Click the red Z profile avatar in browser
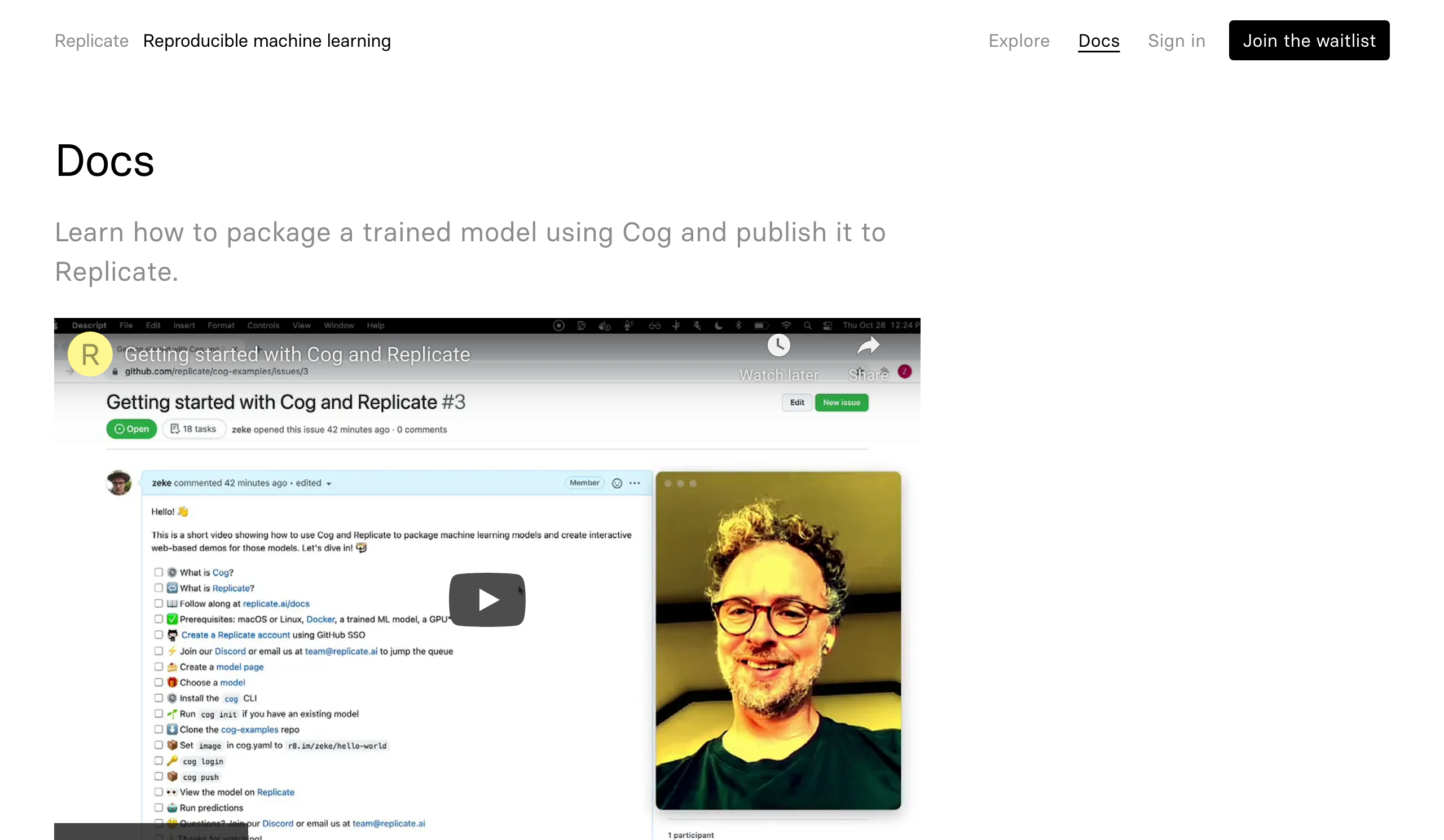This screenshot has height=840, width=1444. [x=904, y=372]
